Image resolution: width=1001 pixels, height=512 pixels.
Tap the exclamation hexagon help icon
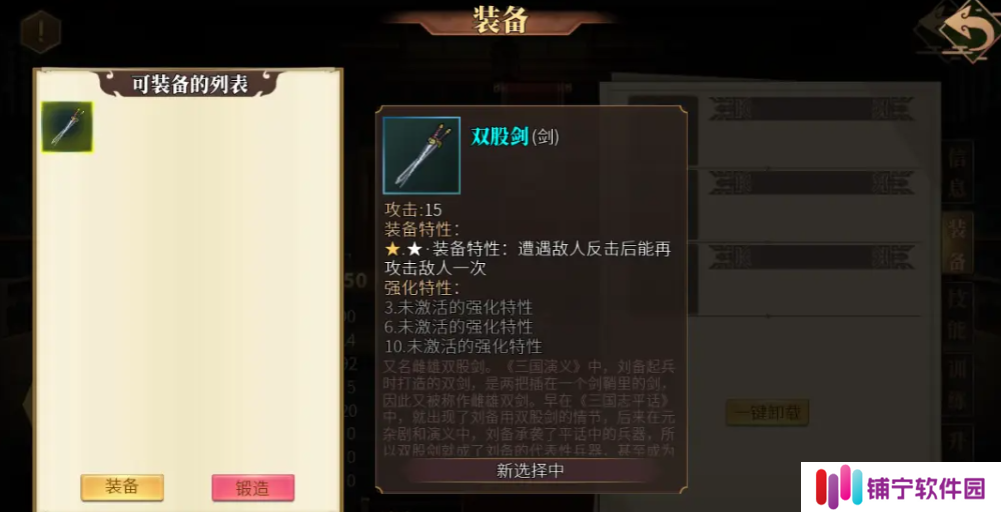(x=41, y=31)
